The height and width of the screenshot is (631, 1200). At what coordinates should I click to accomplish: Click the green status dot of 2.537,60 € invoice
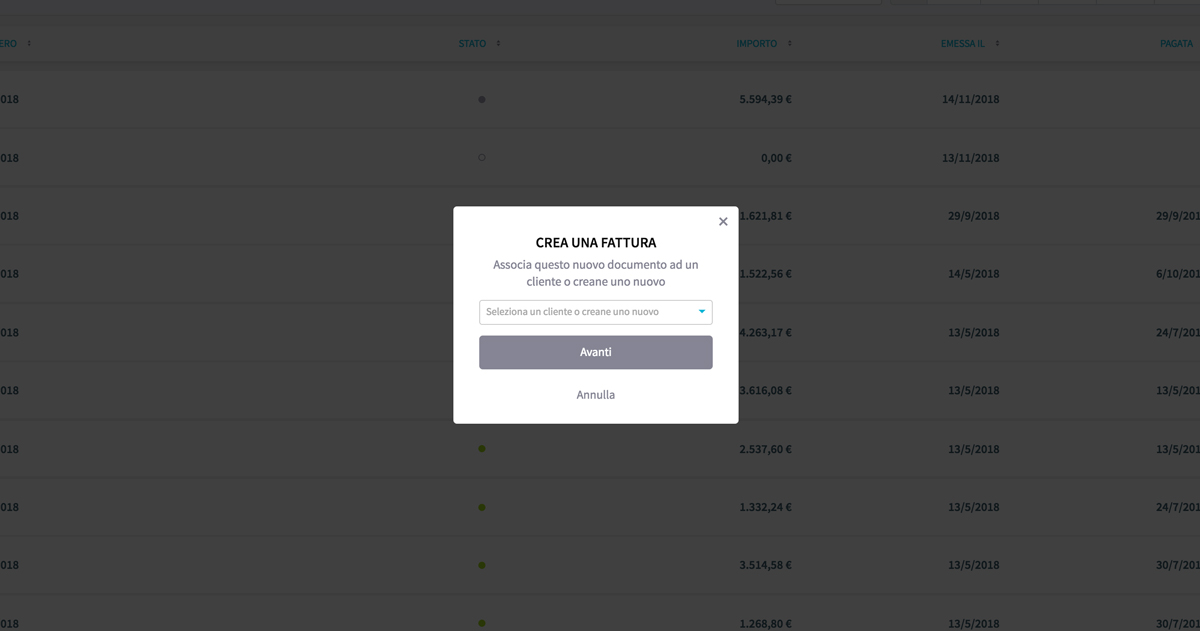click(x=482, y=449)
